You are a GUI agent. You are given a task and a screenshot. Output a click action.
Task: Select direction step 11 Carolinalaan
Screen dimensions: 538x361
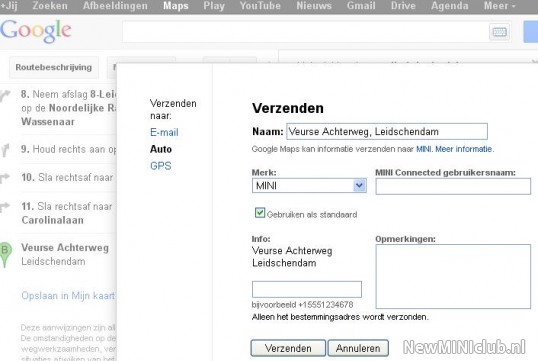(67, 213)
